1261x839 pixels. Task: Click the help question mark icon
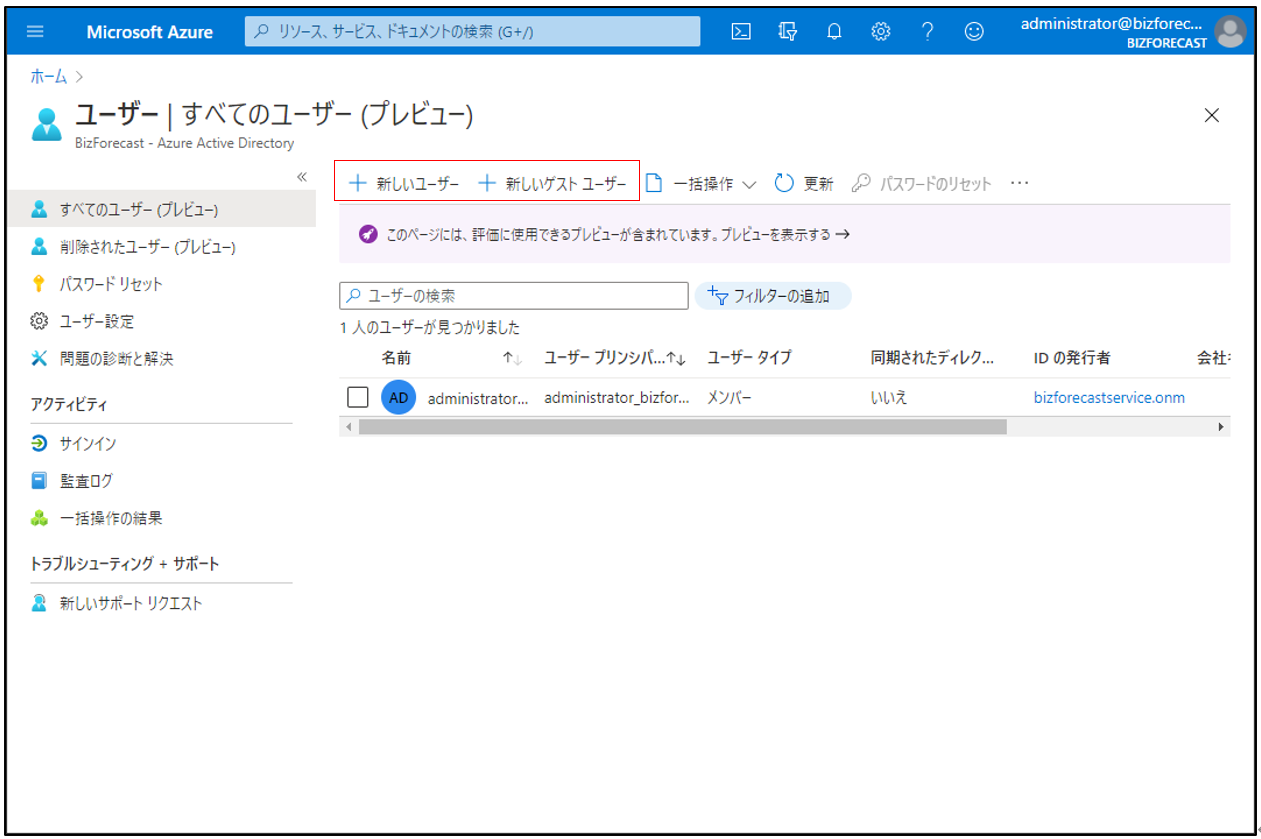coord(927,32)
